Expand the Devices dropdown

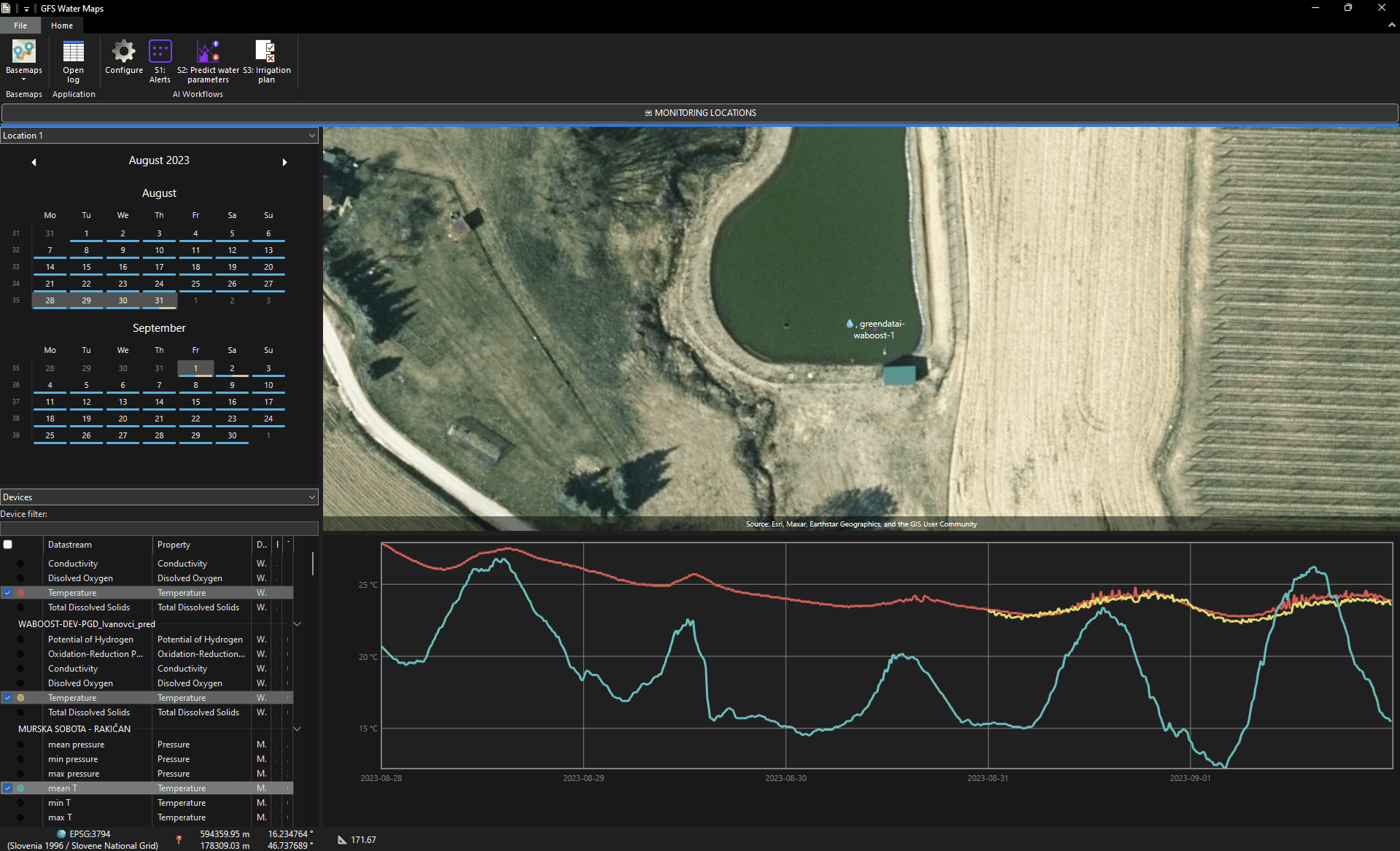coord(159,497)
